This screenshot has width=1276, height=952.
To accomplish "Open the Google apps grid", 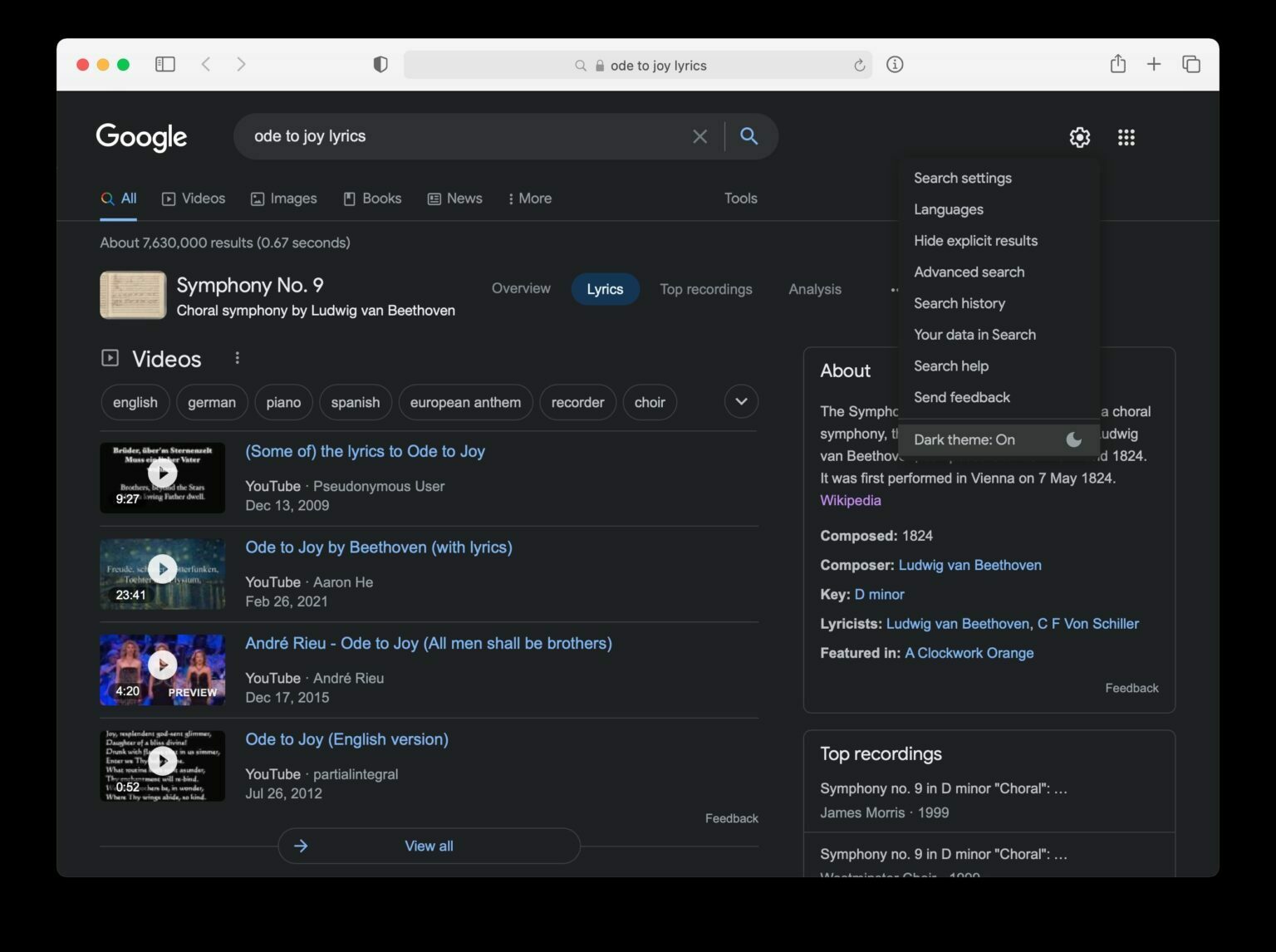I will click(1126, 137).
